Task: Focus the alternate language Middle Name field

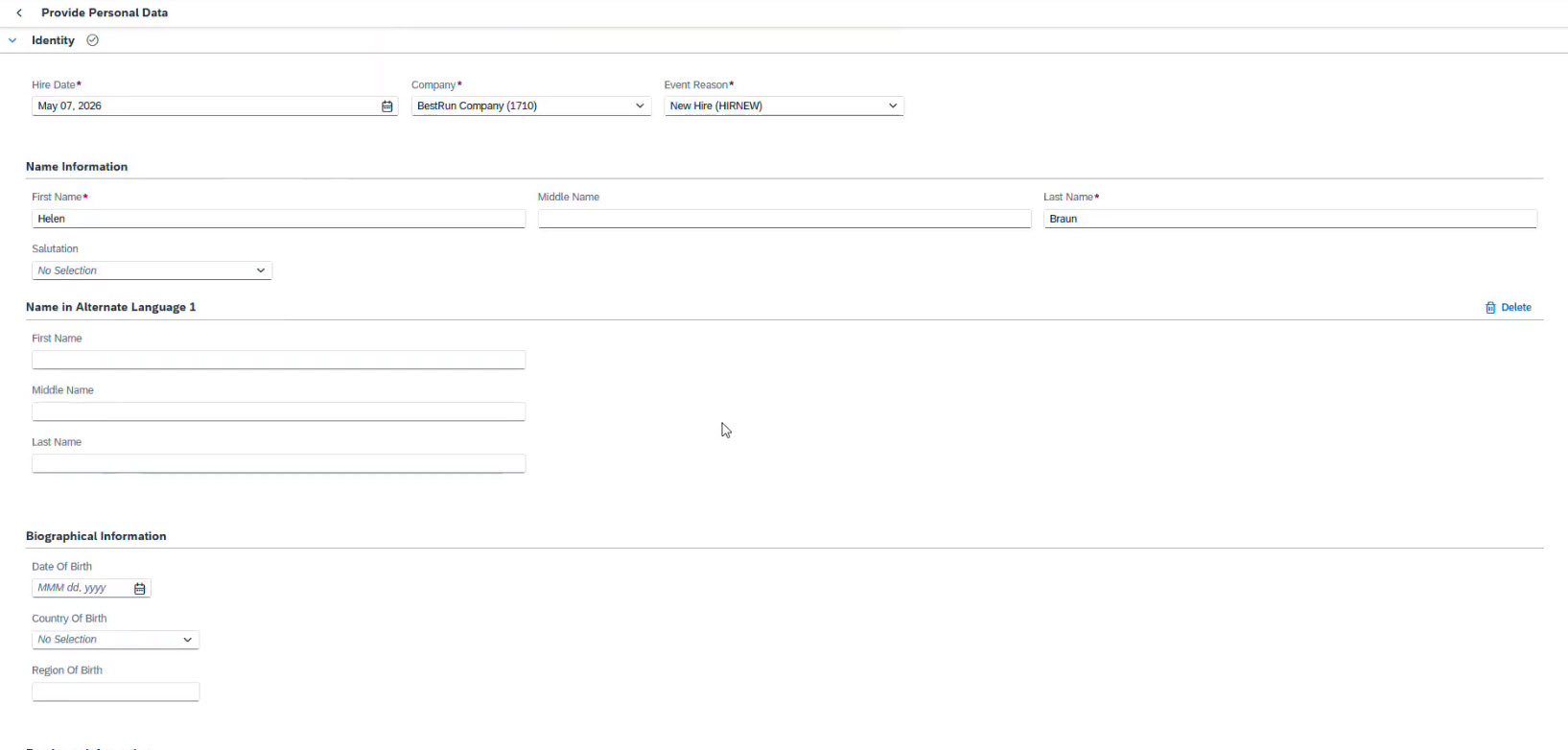Action: pos(278,411)
